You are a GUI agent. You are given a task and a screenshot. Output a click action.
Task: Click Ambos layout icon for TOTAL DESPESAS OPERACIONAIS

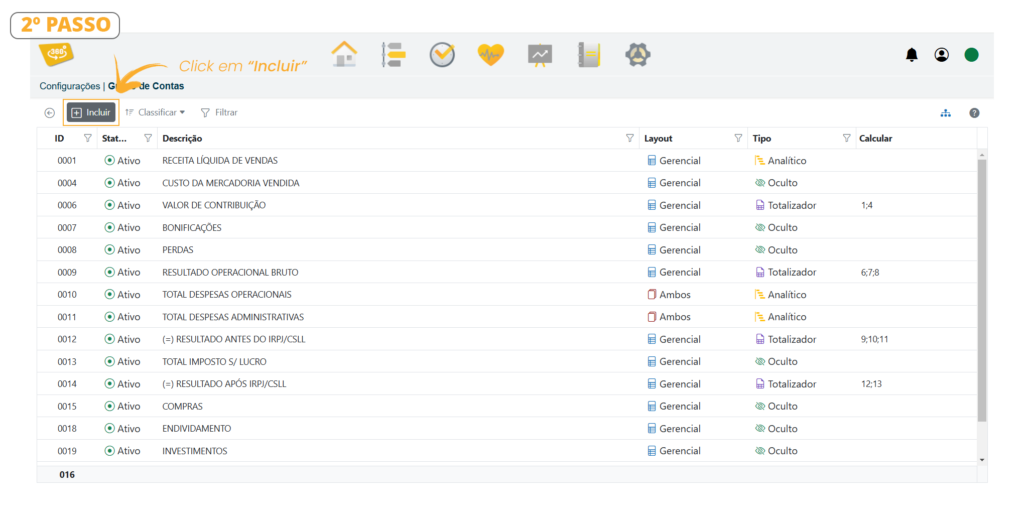[652, 294]
